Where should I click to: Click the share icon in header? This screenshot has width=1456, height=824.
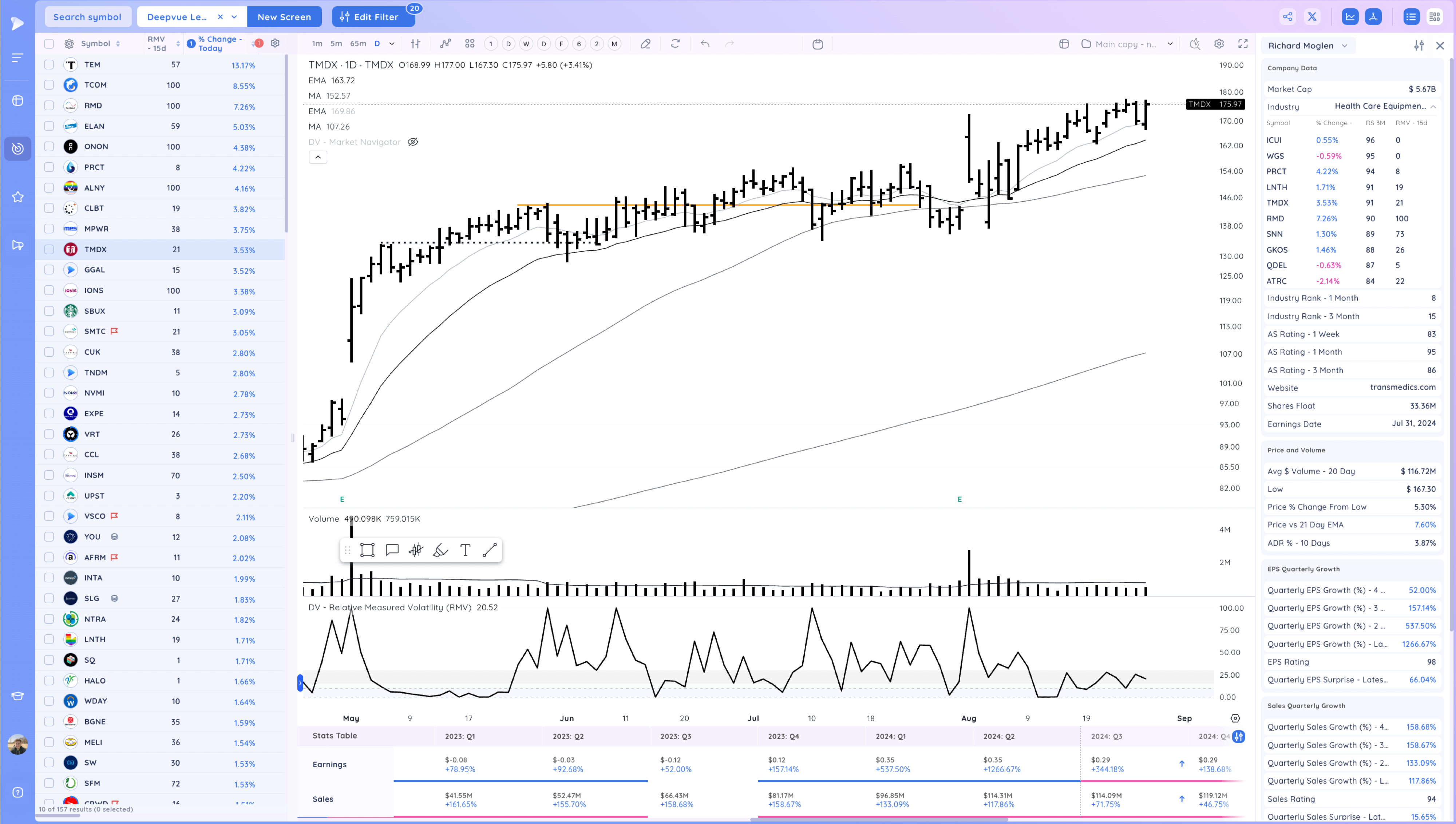pyautogui.click(x=1287, y=17)
